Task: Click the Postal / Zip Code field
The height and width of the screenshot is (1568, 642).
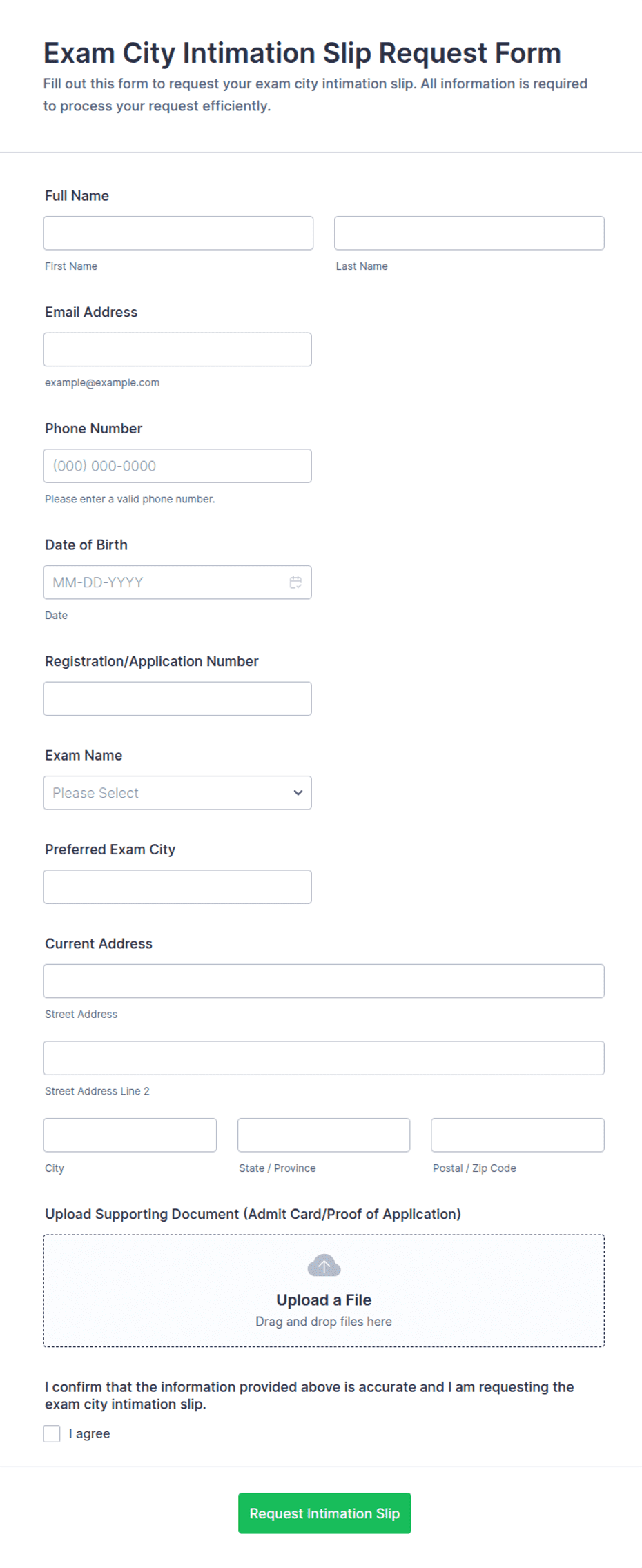Action: click(x=518, y=1135)
